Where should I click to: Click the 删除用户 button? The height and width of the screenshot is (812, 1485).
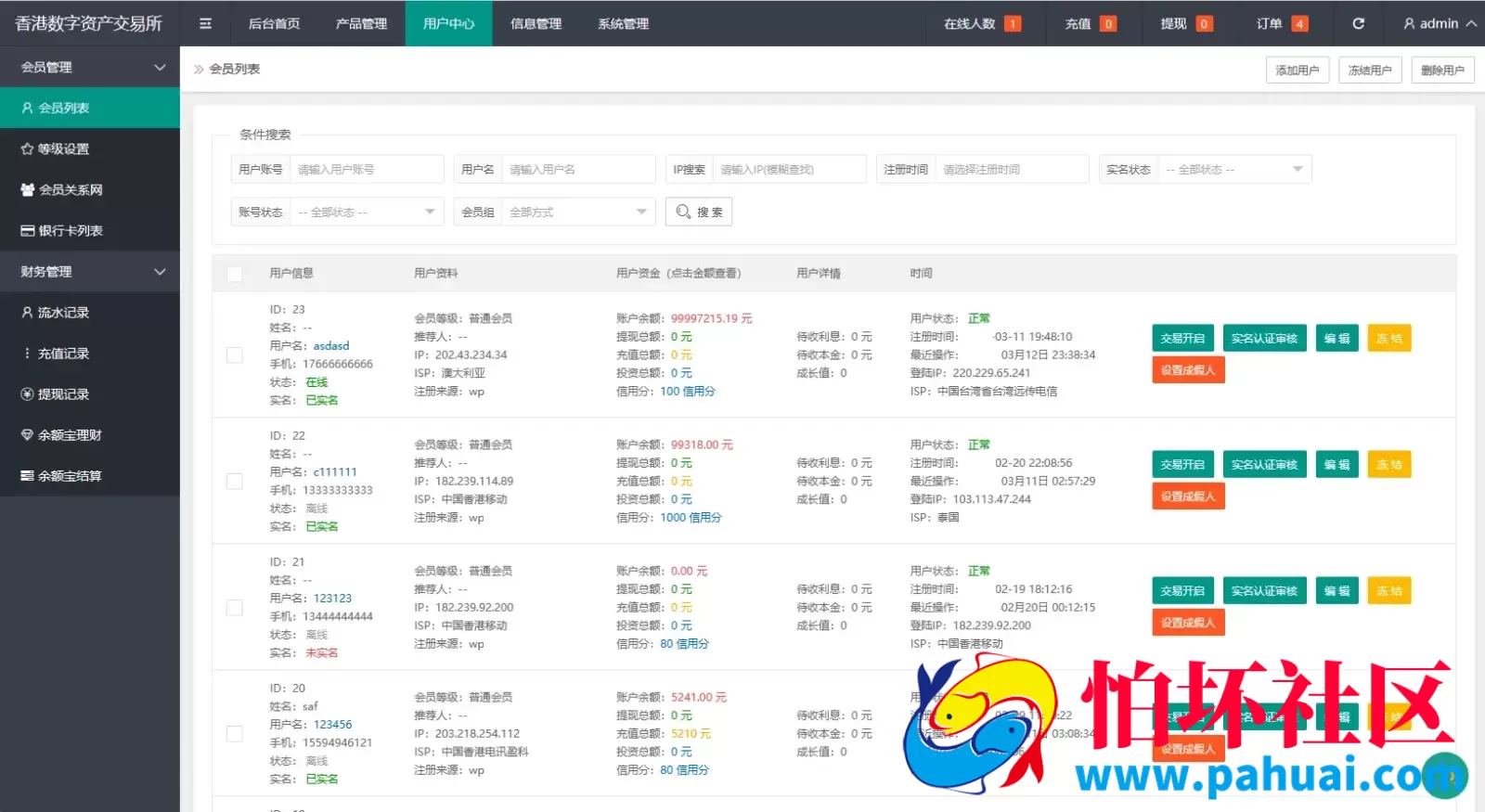tap(1442, 70)
